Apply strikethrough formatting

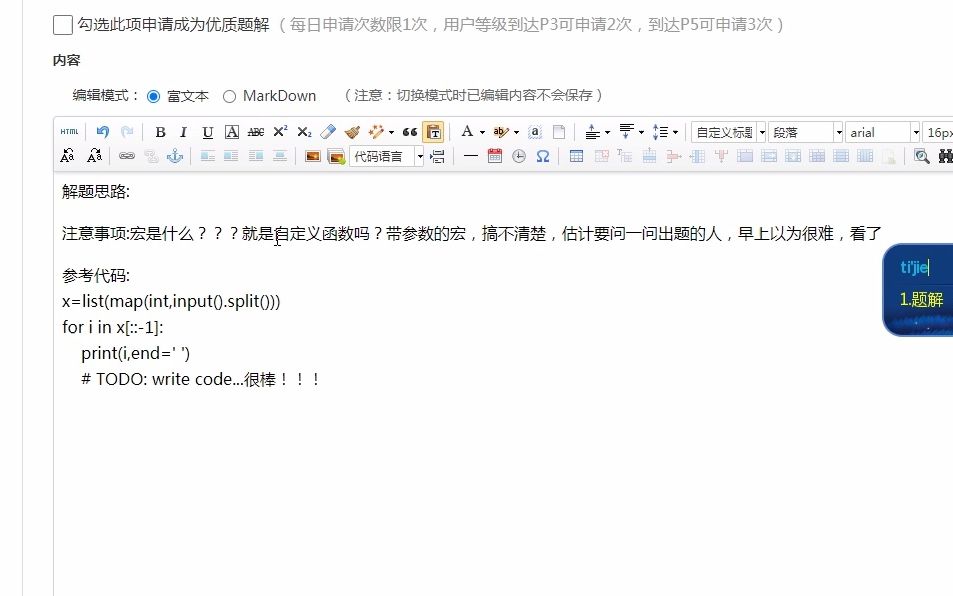click(255, 131)
